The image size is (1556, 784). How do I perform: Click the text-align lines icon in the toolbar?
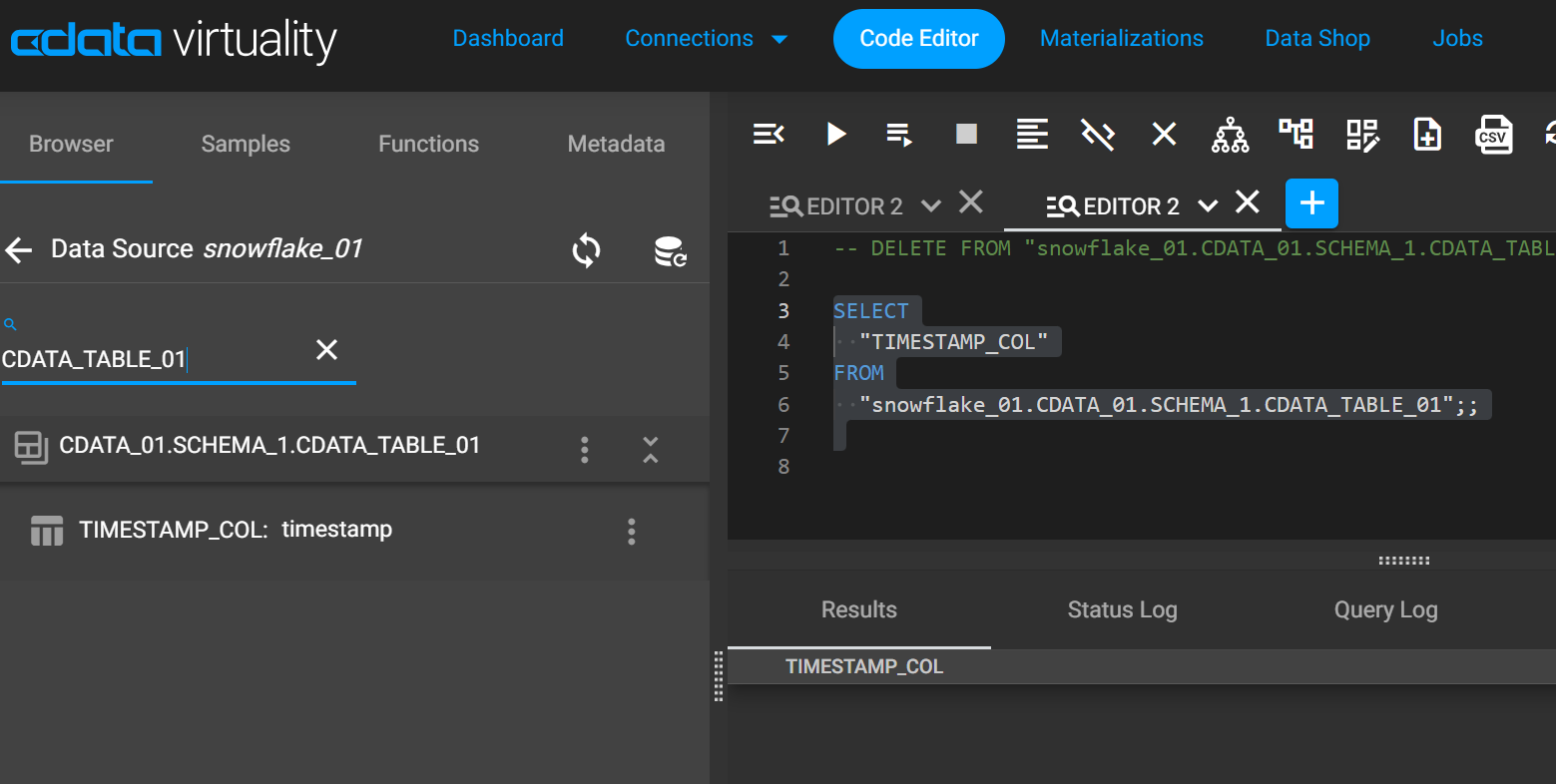[x=1032, y=134]
